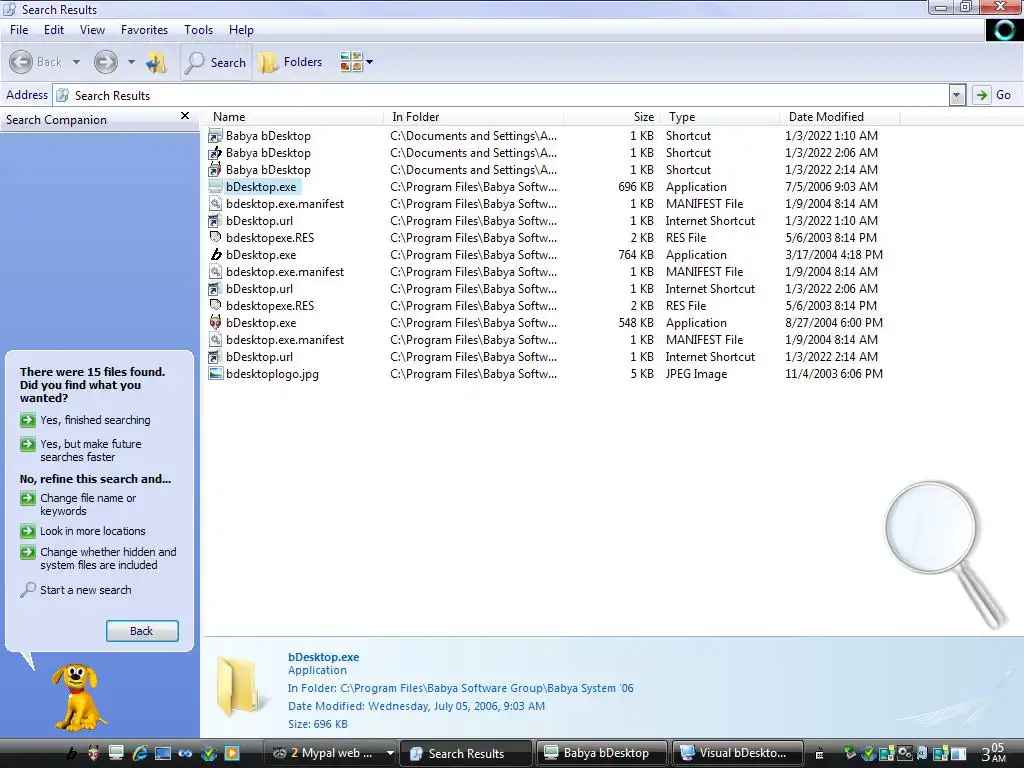Select the 764 KB bDesktop.exe 'b' icon

(215, 255)
